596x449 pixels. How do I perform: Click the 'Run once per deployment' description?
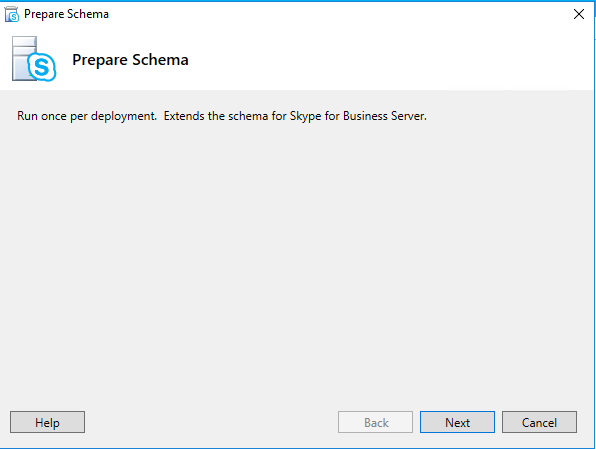coord(87,116)
